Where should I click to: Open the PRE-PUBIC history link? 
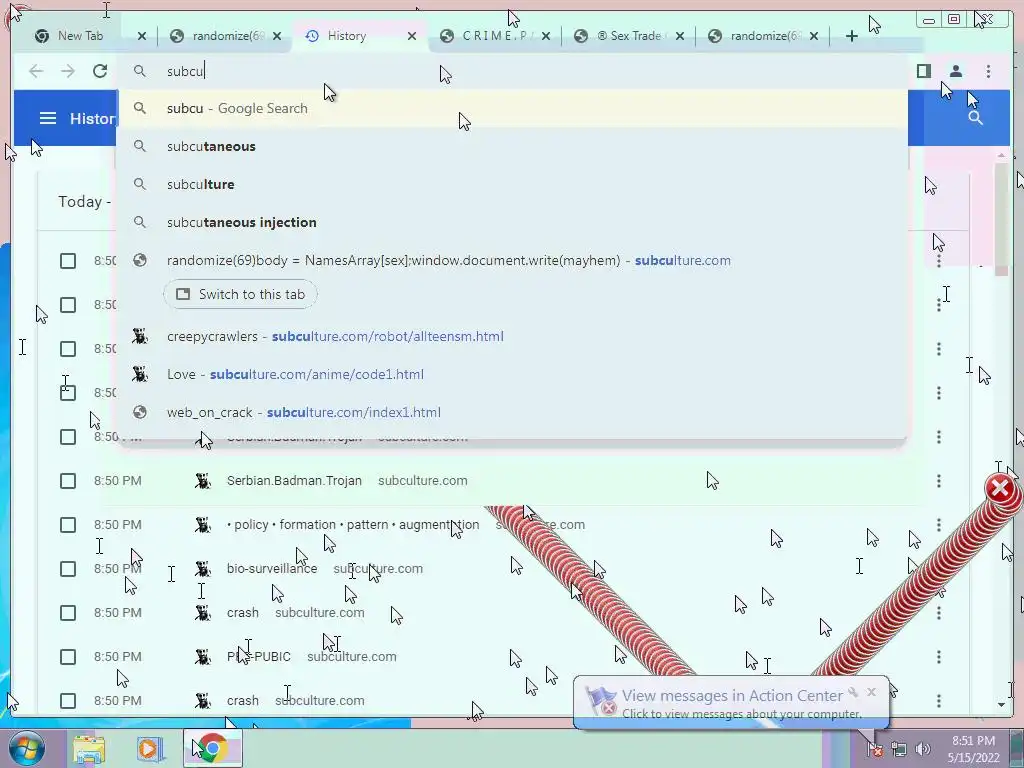(259, 657)
